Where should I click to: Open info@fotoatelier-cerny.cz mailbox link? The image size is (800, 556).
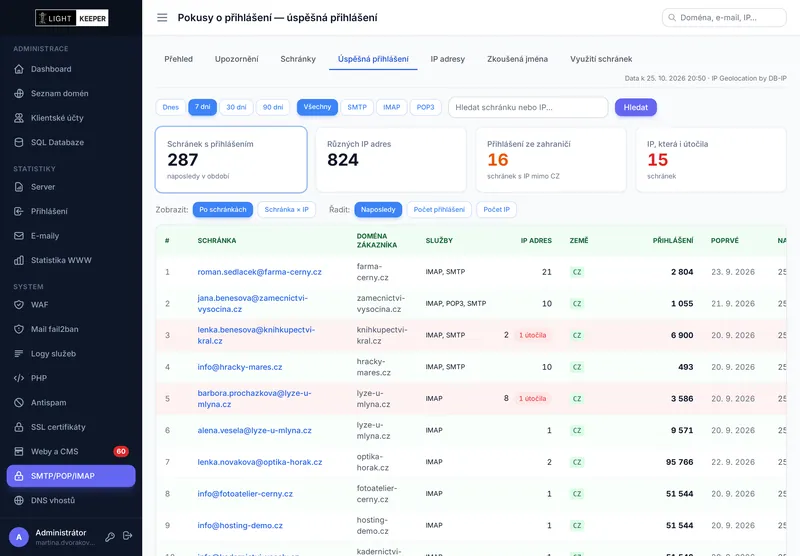[x=245, y=494]
